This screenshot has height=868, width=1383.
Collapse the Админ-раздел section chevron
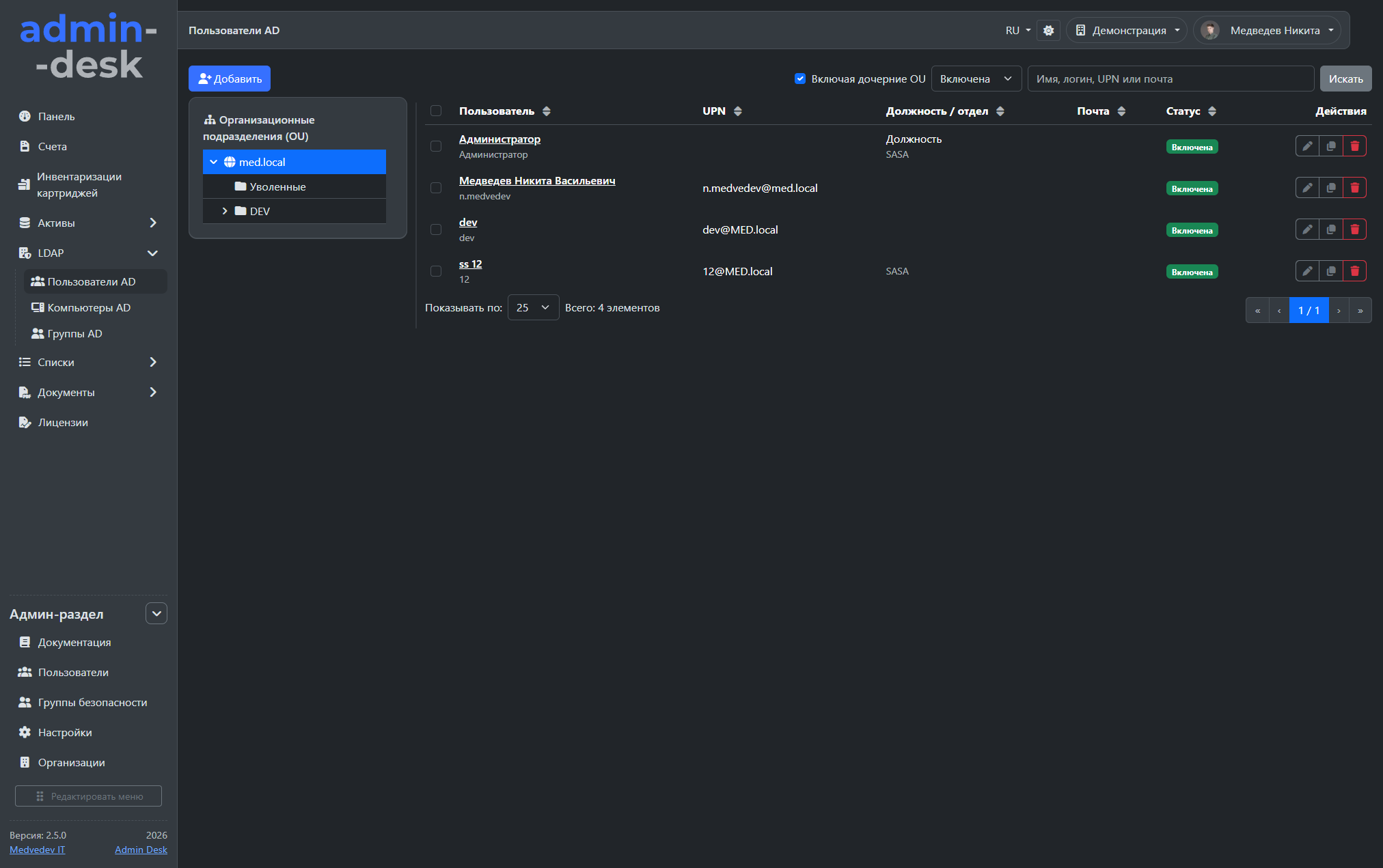tap(156, 613)
